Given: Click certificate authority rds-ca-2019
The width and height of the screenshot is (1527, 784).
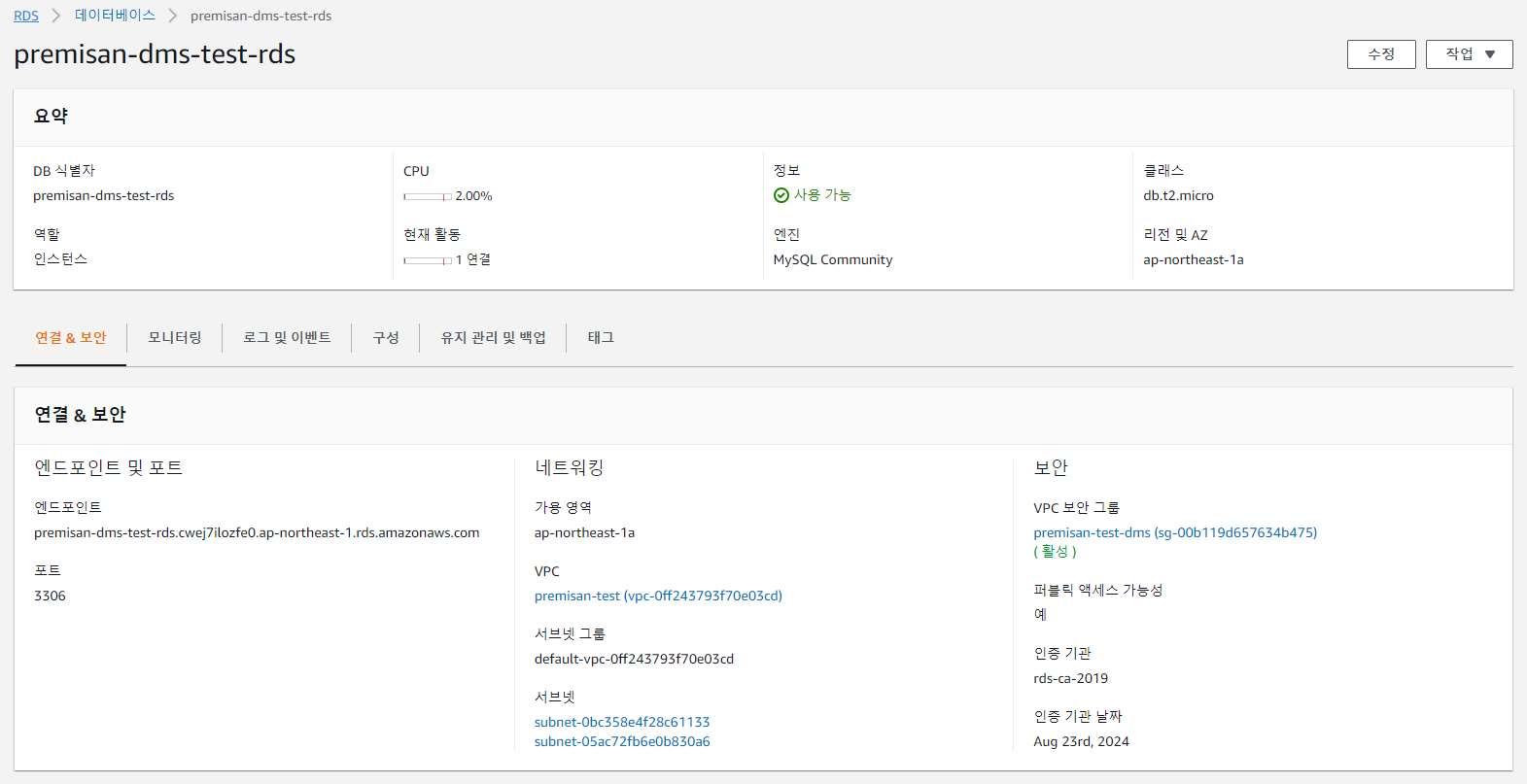Looking at the screenshot, I should (1070, 678).
